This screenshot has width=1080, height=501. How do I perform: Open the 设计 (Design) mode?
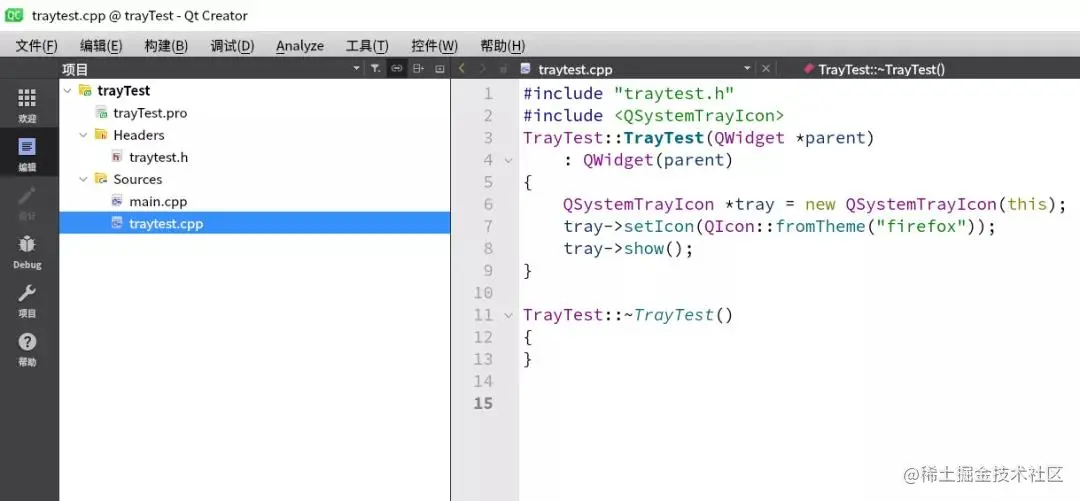tap(27, 203)
